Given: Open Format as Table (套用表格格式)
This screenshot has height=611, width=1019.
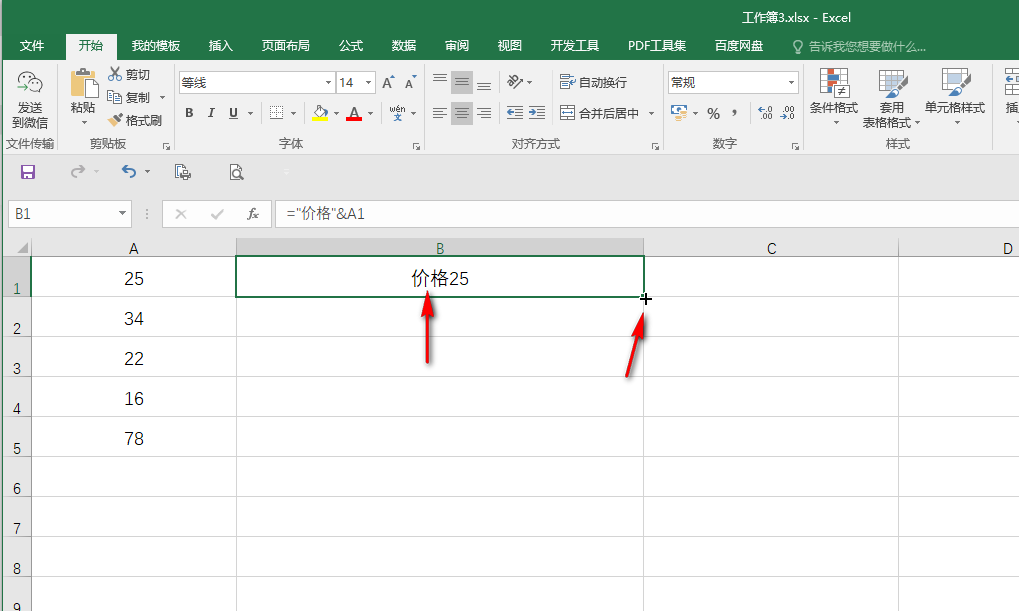Looking at the screenshot, I should (x=891, y=98).
